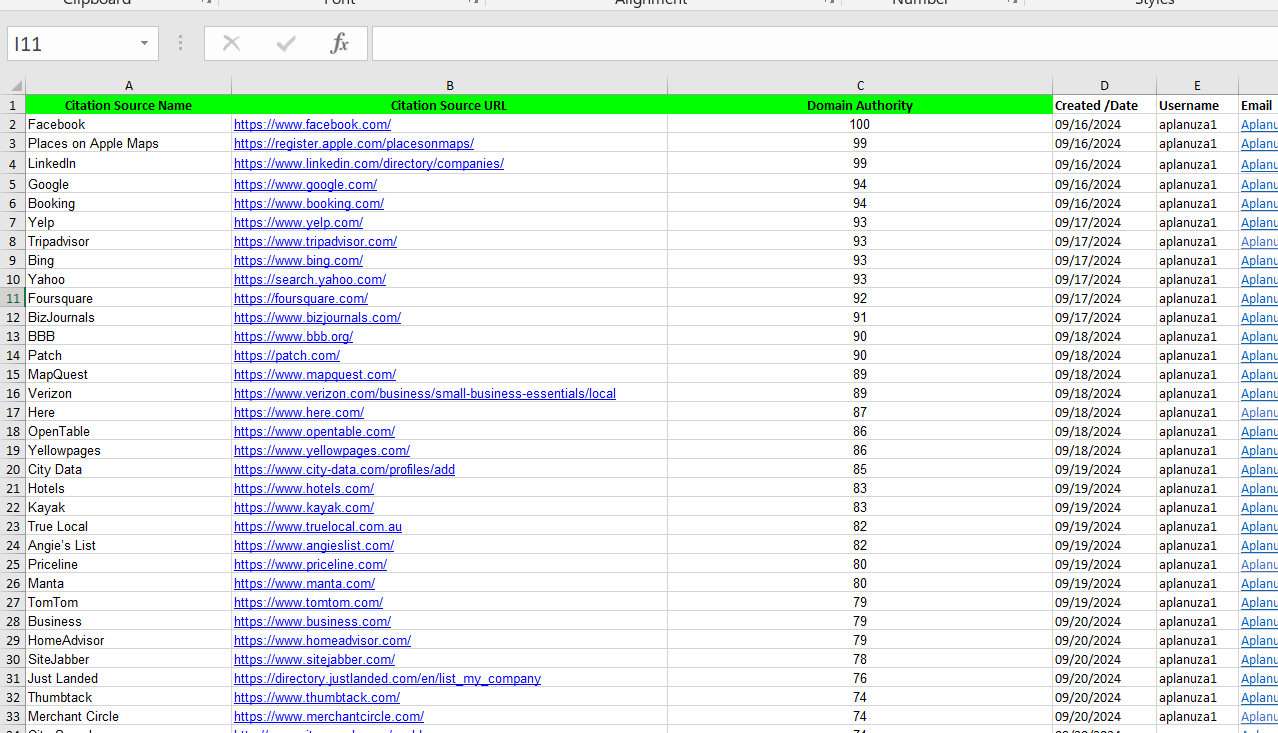Open the www.tomtom.com hyperlink
Image resolution: width=1278 pixels, height=733 pixels.
point(308,603)
